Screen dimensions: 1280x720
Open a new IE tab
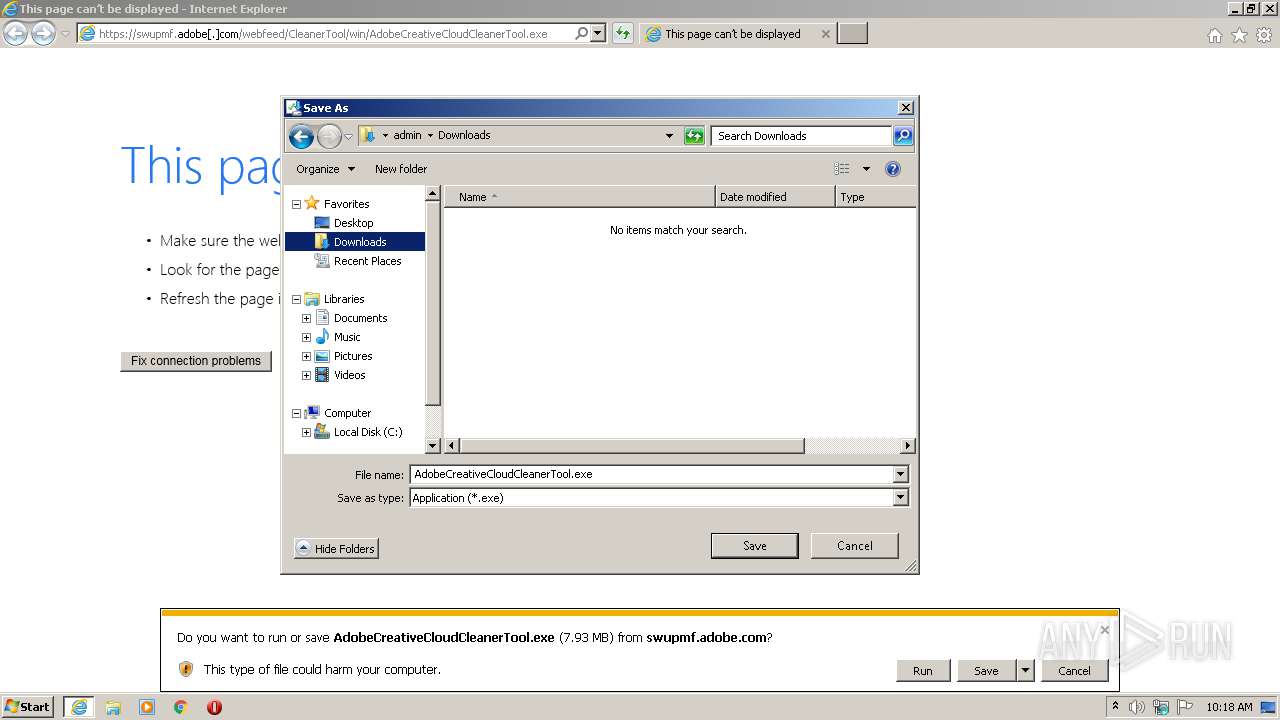[852, 34]
